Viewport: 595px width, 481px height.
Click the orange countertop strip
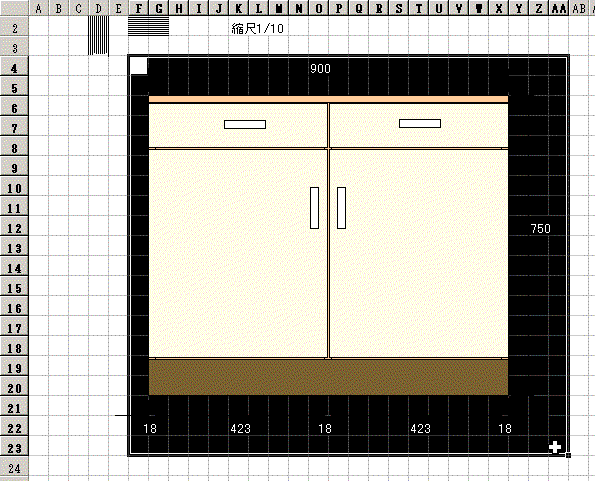(x=328, y=99)
